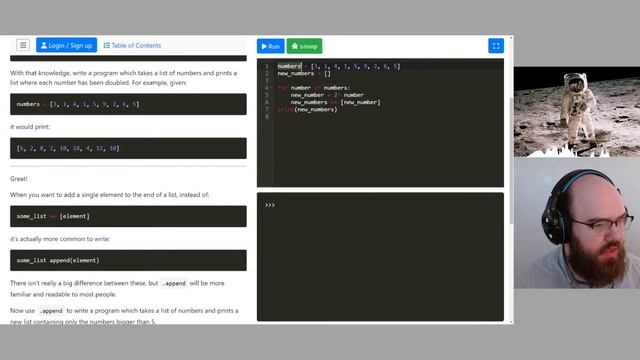Click the doubled list output code block
The height and width of the screenshot is (360, 640).
point(128,148)
